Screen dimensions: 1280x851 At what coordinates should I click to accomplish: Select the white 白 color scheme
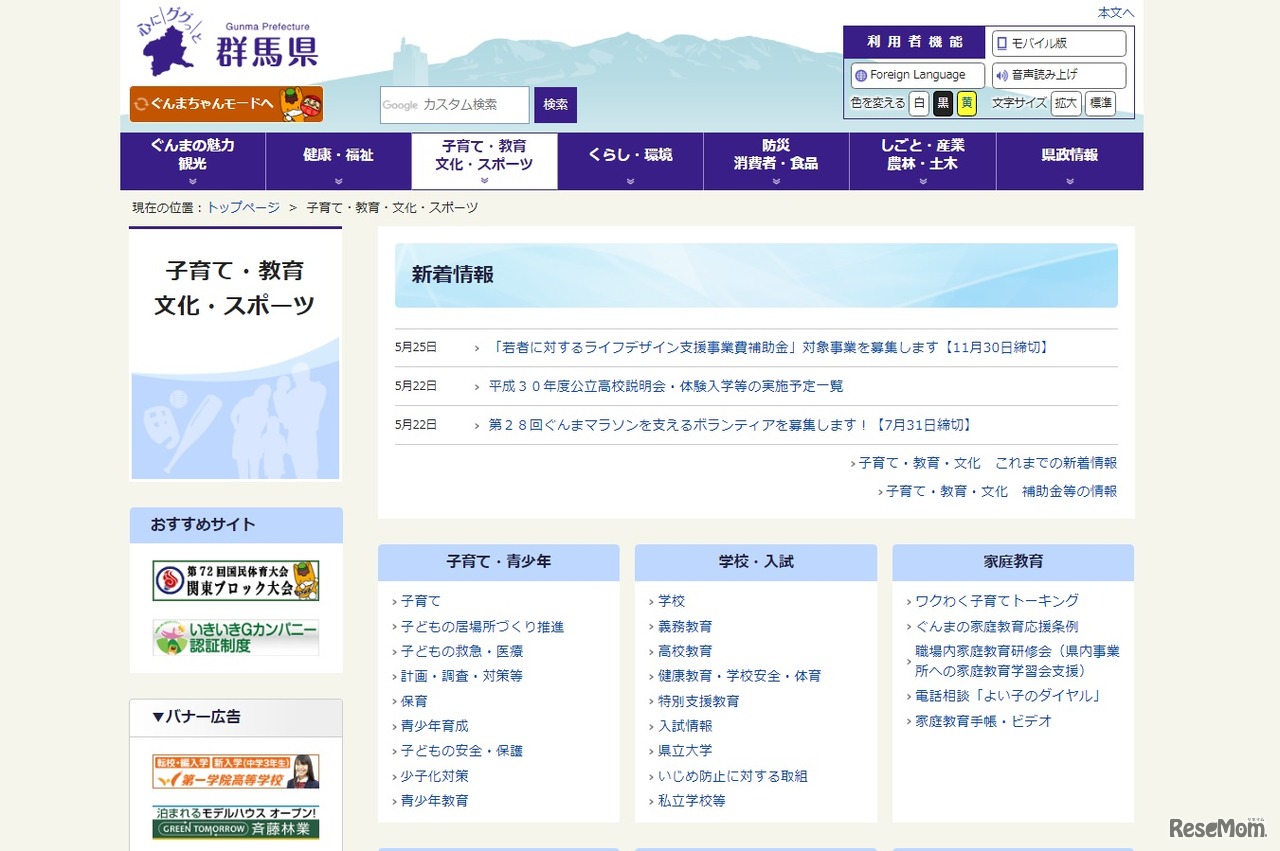919,103
